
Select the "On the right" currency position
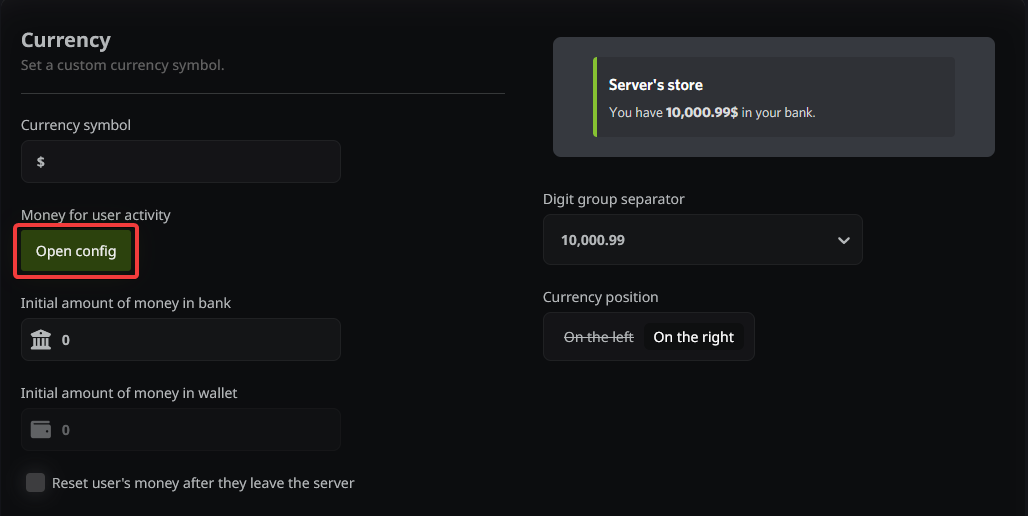[693, 337]
